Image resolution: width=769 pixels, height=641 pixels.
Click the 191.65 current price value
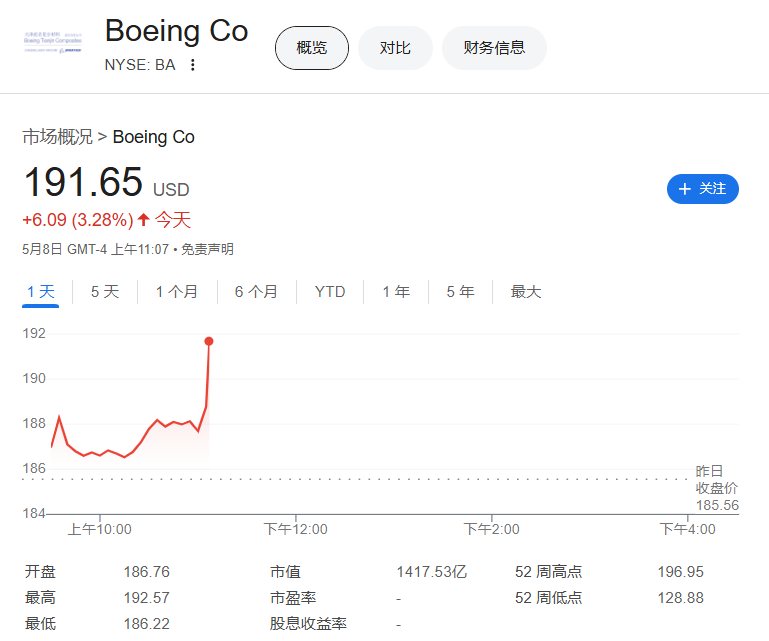point(83,182)
